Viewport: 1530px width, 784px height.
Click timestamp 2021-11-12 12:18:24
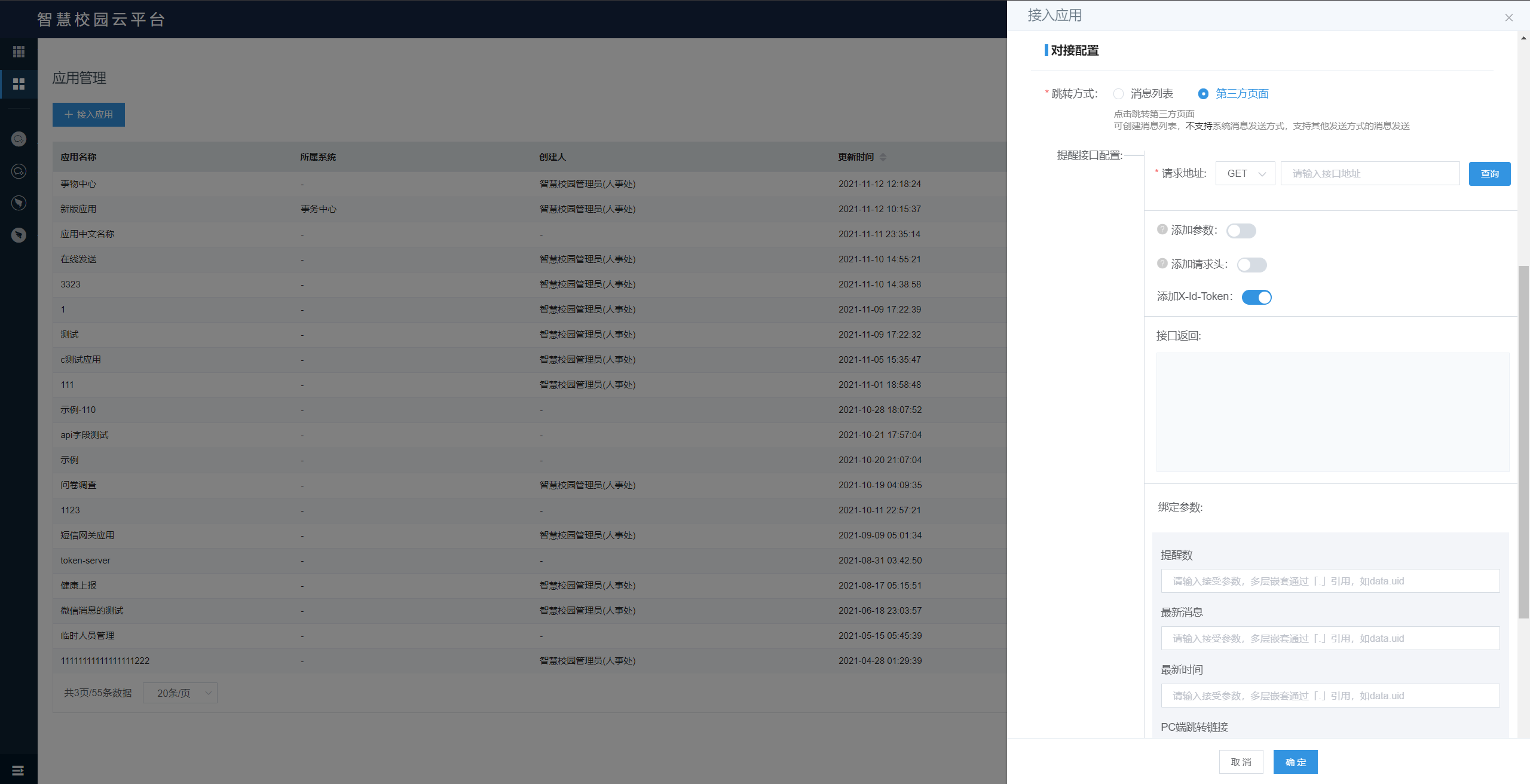[879, 184]
